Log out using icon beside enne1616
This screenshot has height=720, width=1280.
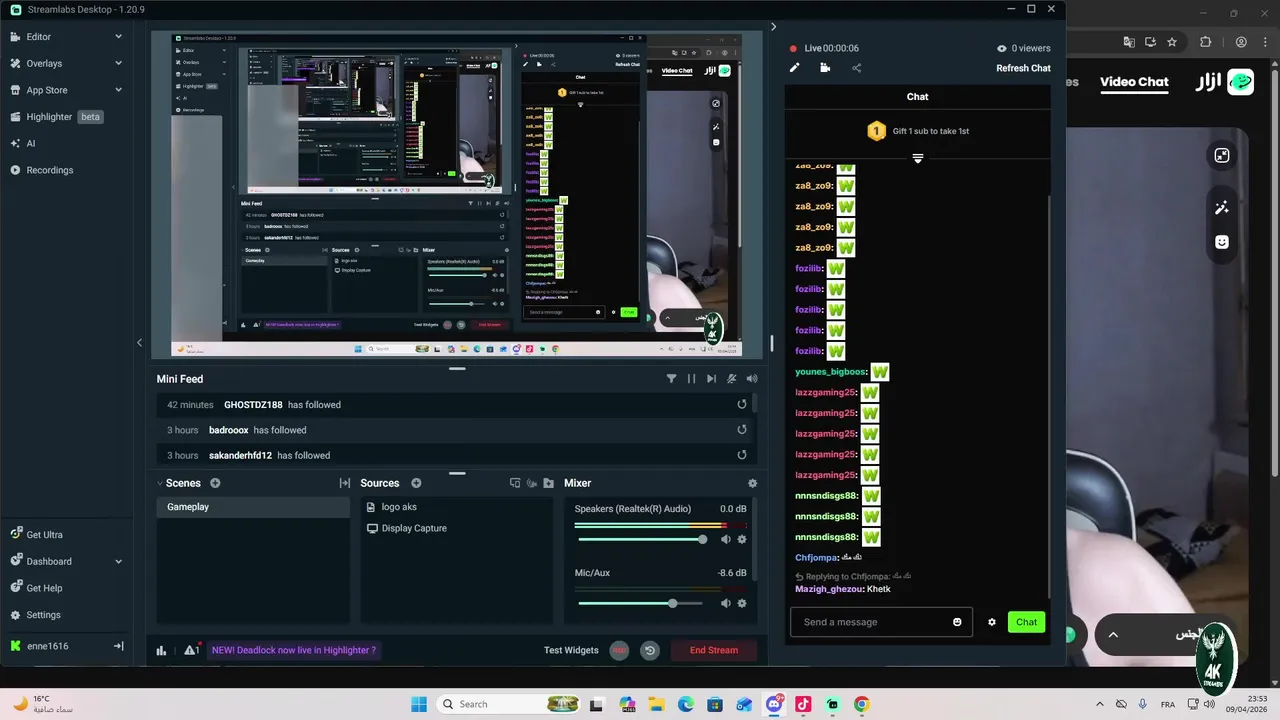tap(118, 646)
